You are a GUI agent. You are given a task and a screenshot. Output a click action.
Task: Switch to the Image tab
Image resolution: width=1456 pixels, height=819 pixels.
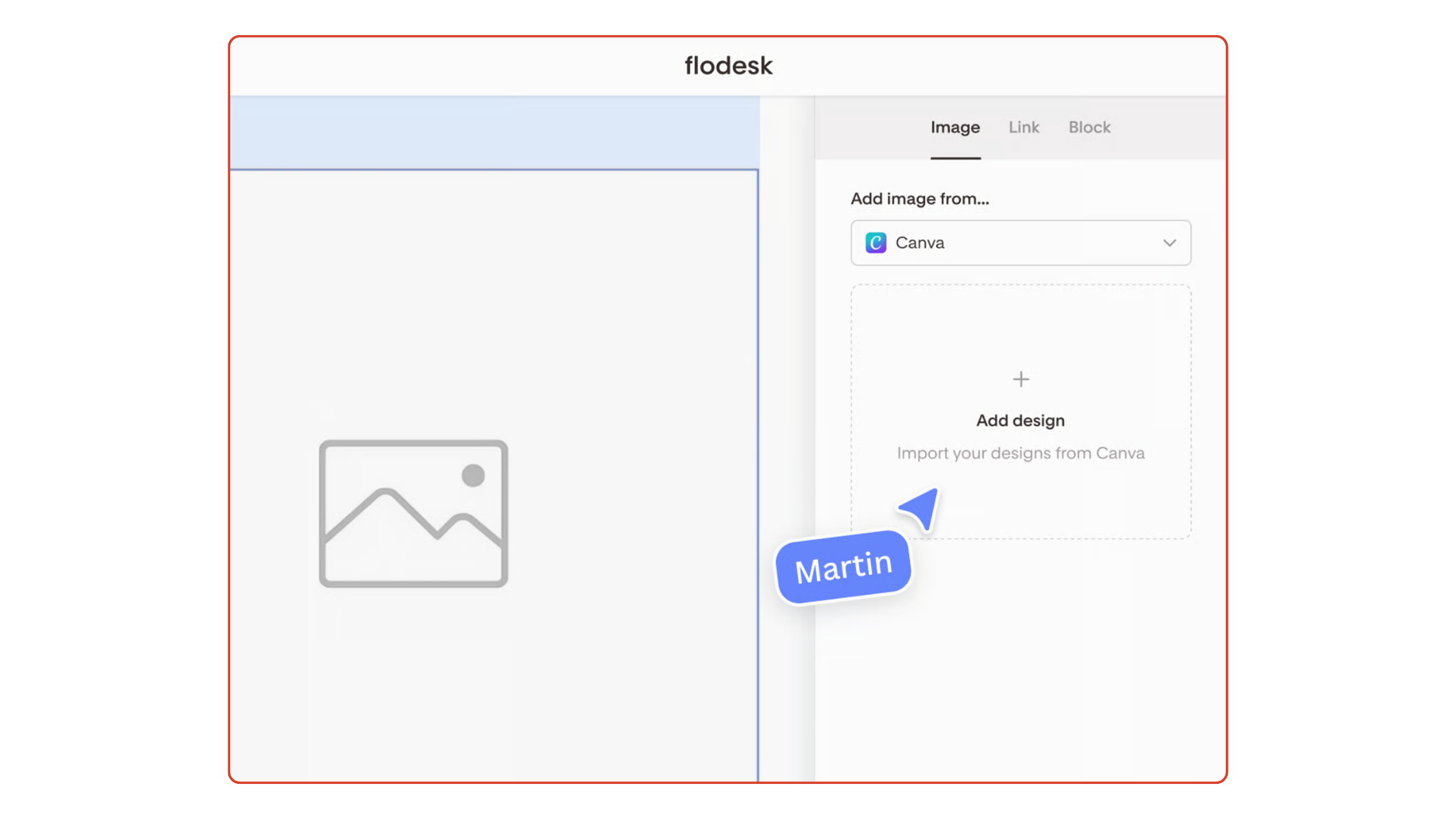coord(955,127)
